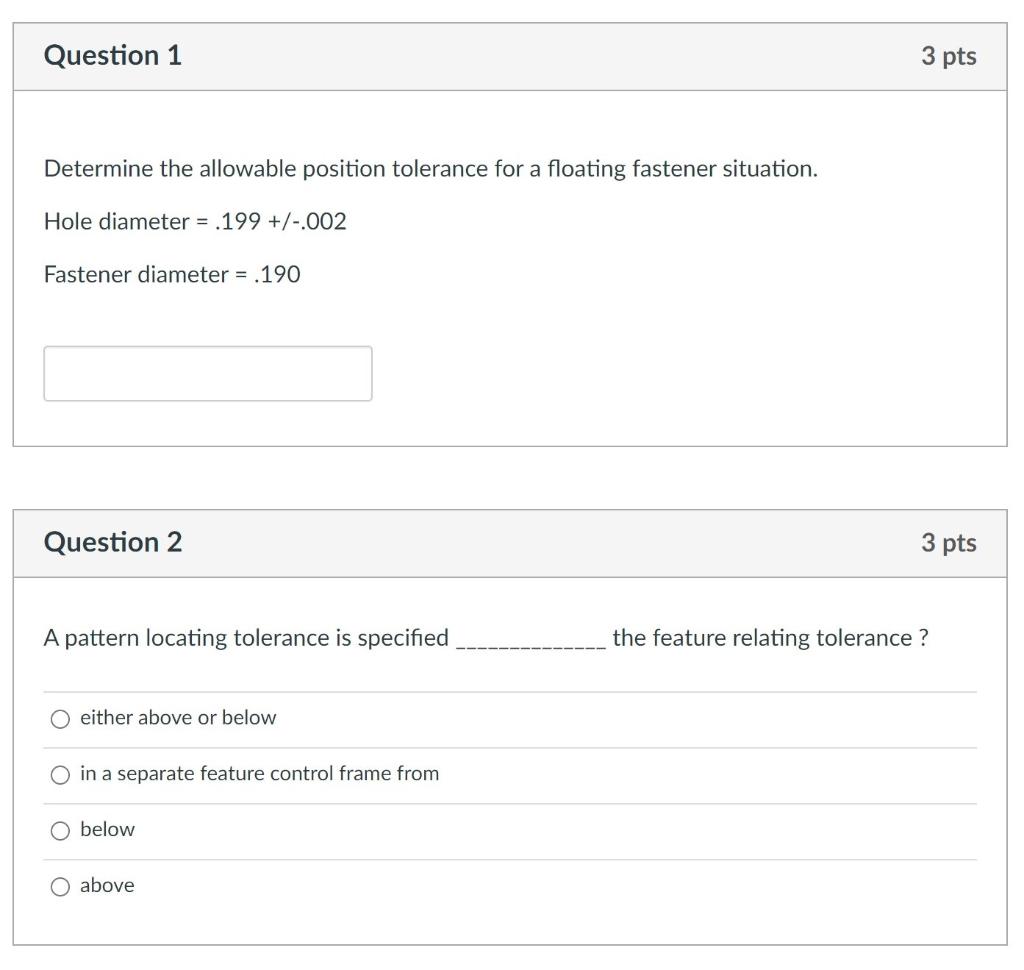Click the "Hole diameter = .199 +/-.002" text
This screenshot has height=970, width=1024.
(x=195, y=222)
